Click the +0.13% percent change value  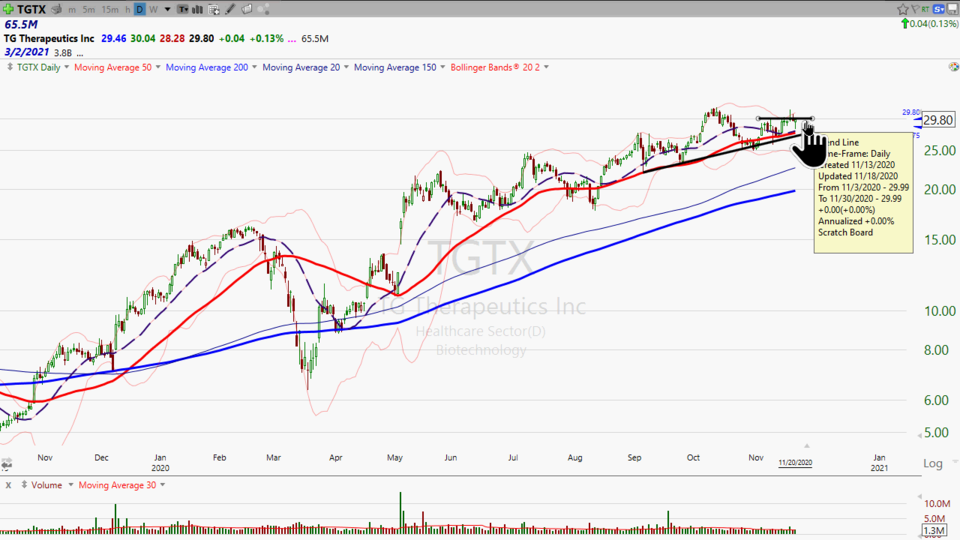coord(266,39)
